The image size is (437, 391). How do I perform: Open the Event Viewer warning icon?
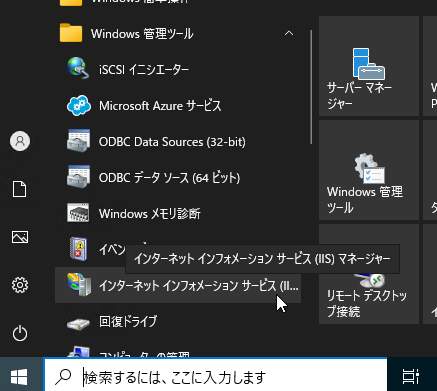point(79,249)
